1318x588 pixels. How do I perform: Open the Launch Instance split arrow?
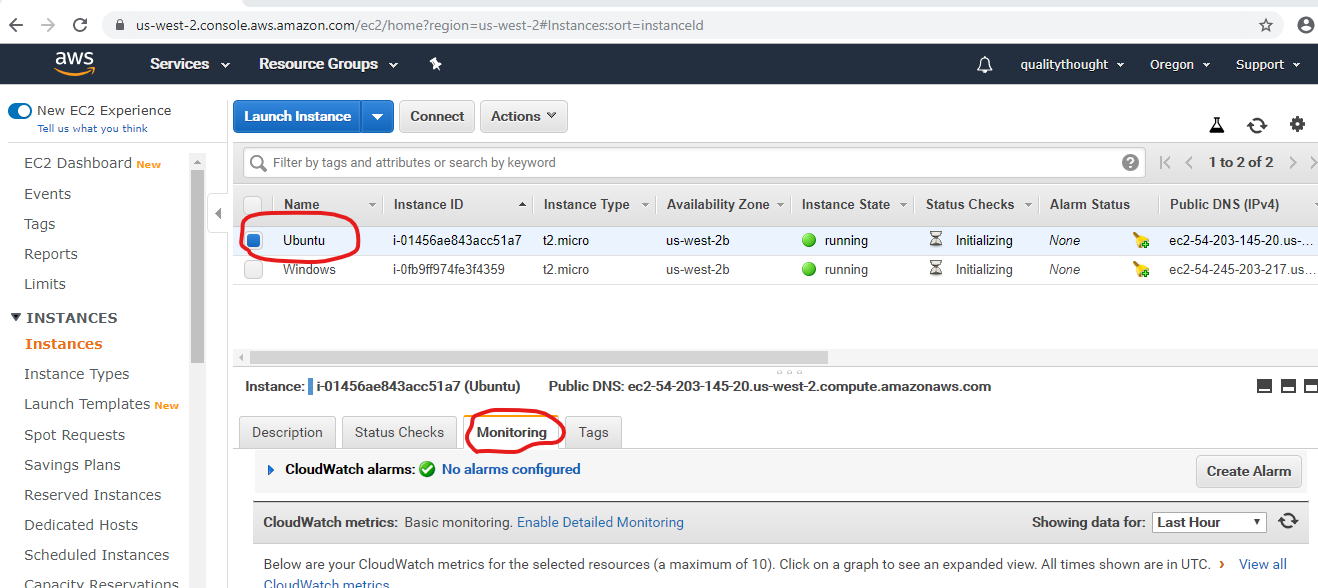coord(377,116)
